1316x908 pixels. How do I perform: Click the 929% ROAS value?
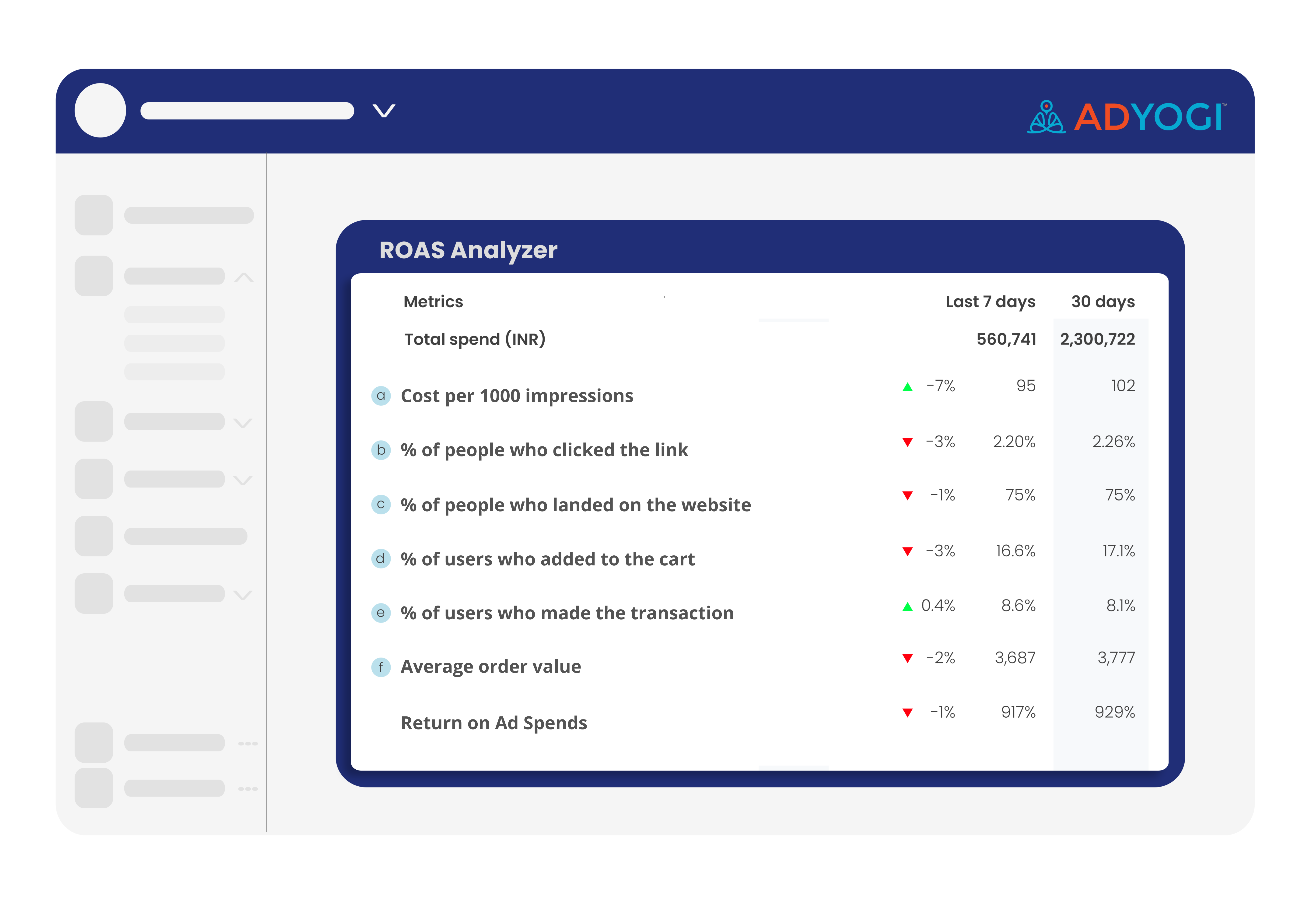tap(1115, 712)
